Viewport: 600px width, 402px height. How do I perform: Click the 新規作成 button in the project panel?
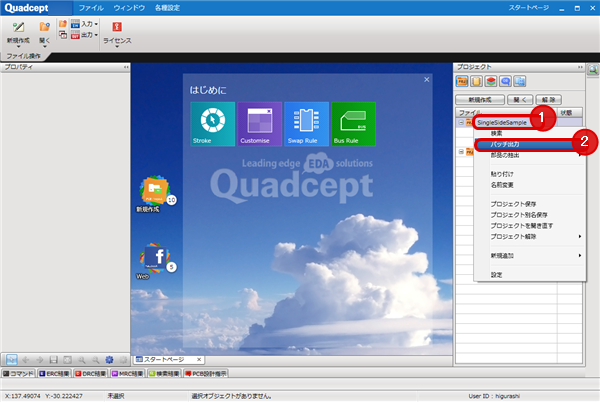480,100
